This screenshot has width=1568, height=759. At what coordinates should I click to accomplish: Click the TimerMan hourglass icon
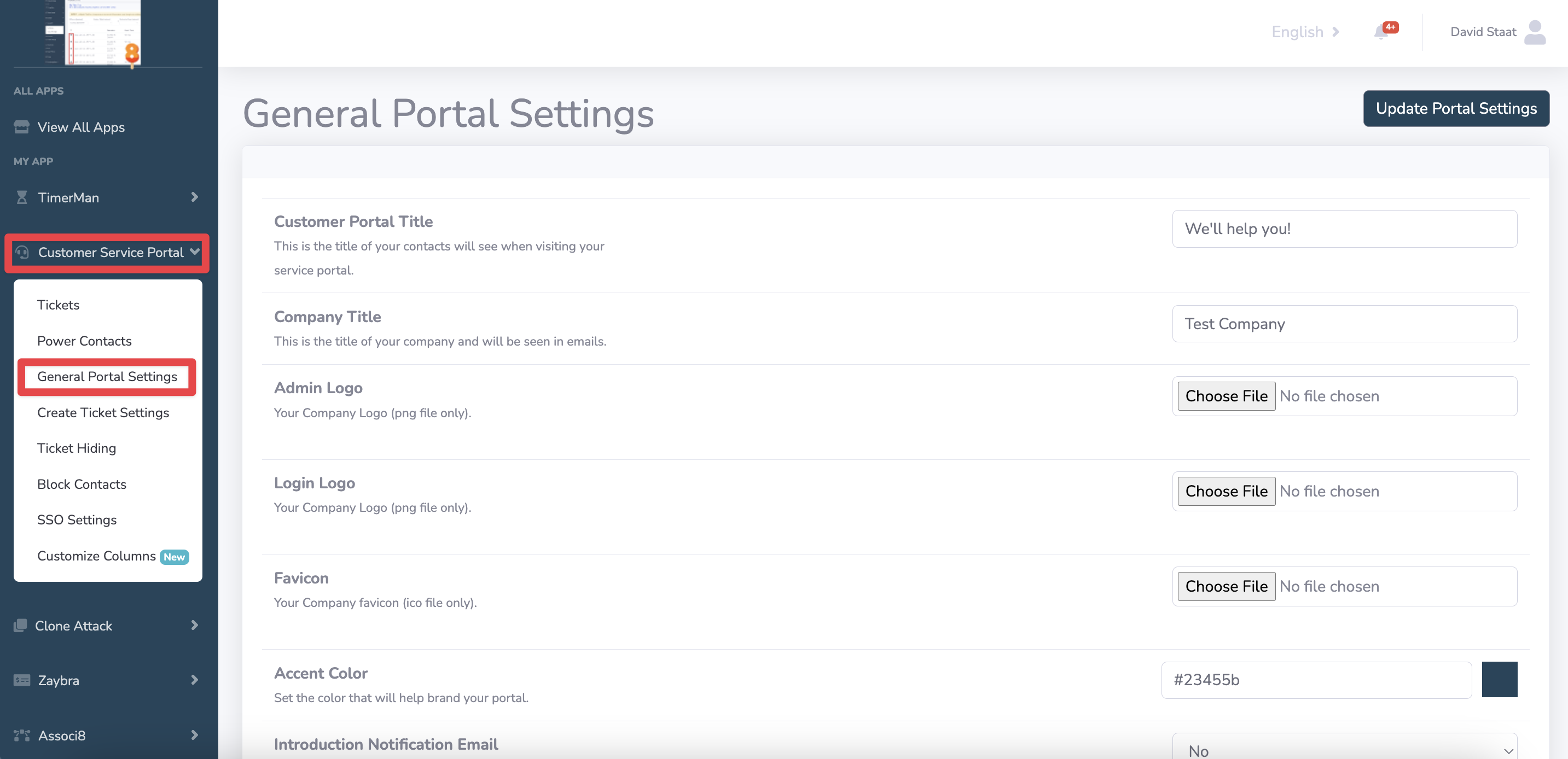point(22,197)
